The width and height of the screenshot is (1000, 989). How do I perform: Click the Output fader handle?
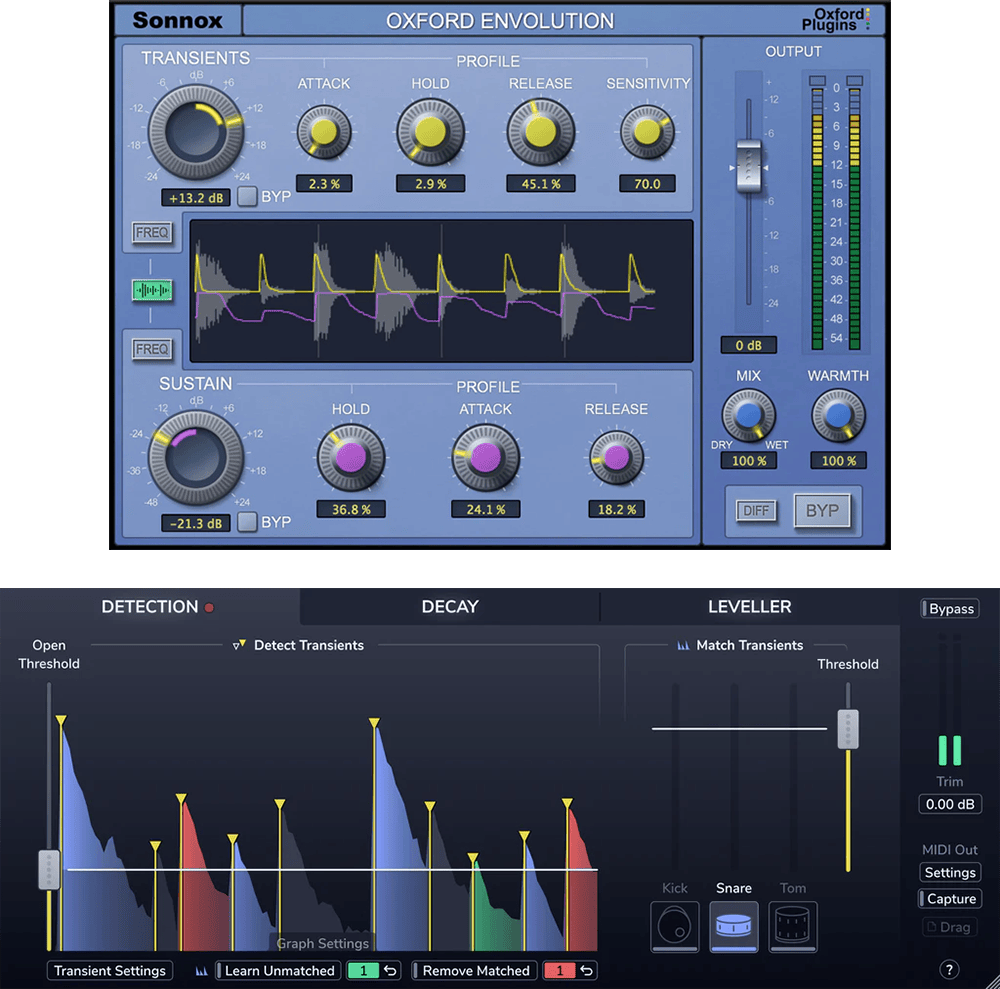click(x=749, y=166)
